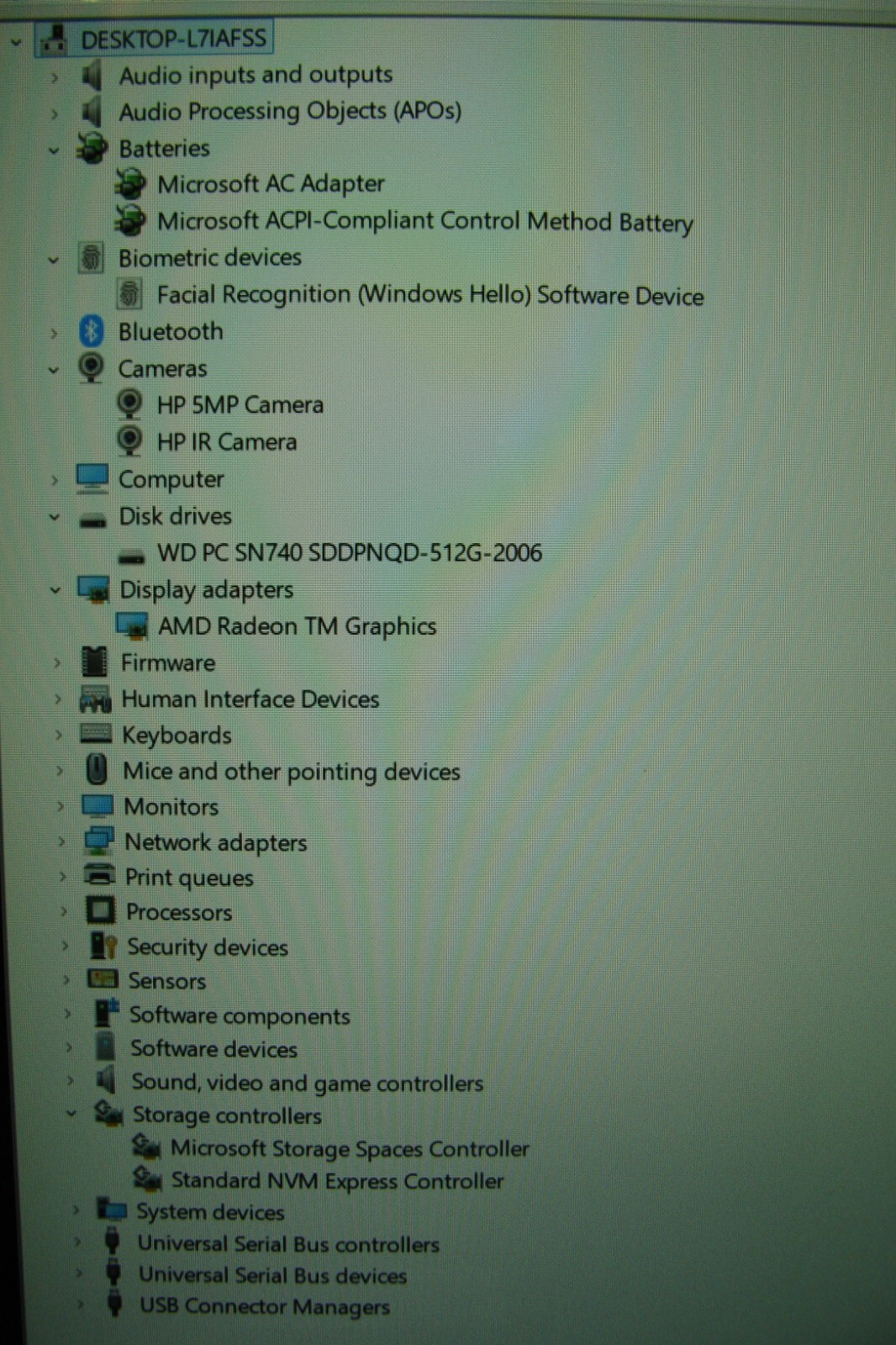Screen dimensions: 896x1345
Task: Collapse the DESKTOP-L7IAFSS root node
Action: (x=16, y=40)
